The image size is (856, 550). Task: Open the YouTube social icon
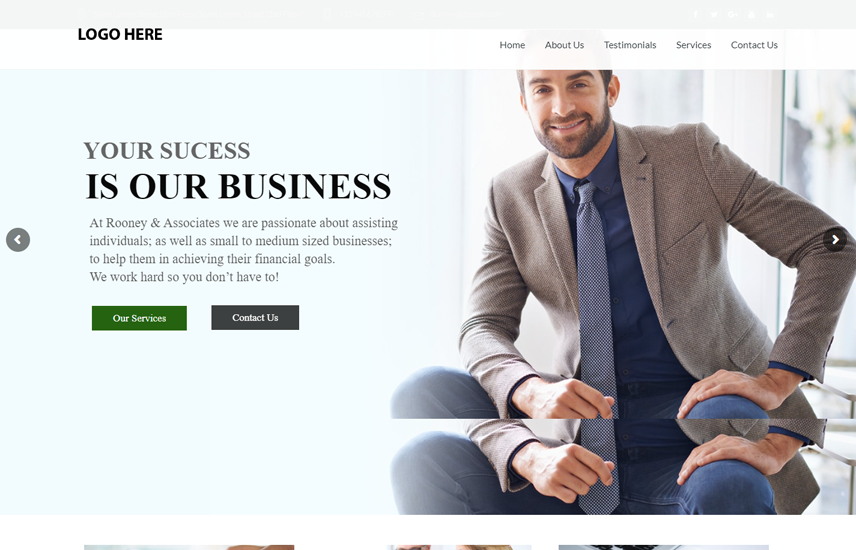click(x=751, y=15)
